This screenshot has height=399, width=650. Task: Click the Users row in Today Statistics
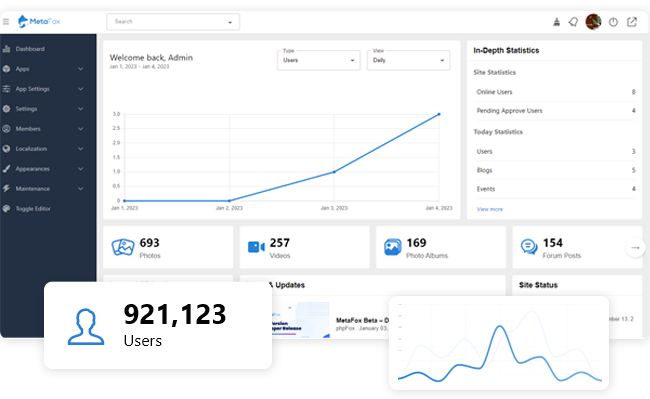pyautogui.click(x=555, y=152)
